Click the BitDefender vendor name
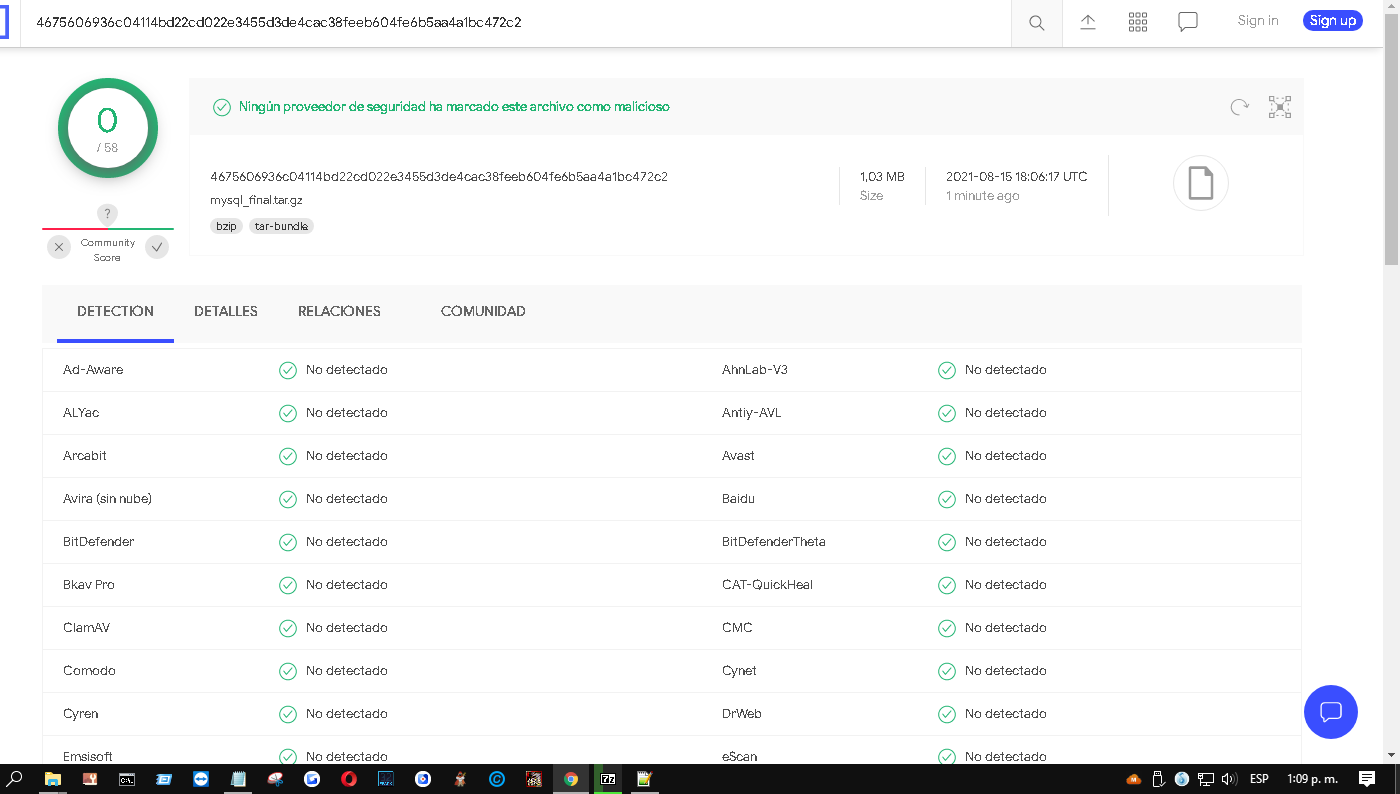1400x794 pixels. pyautogui.click(x=98, y=542)
